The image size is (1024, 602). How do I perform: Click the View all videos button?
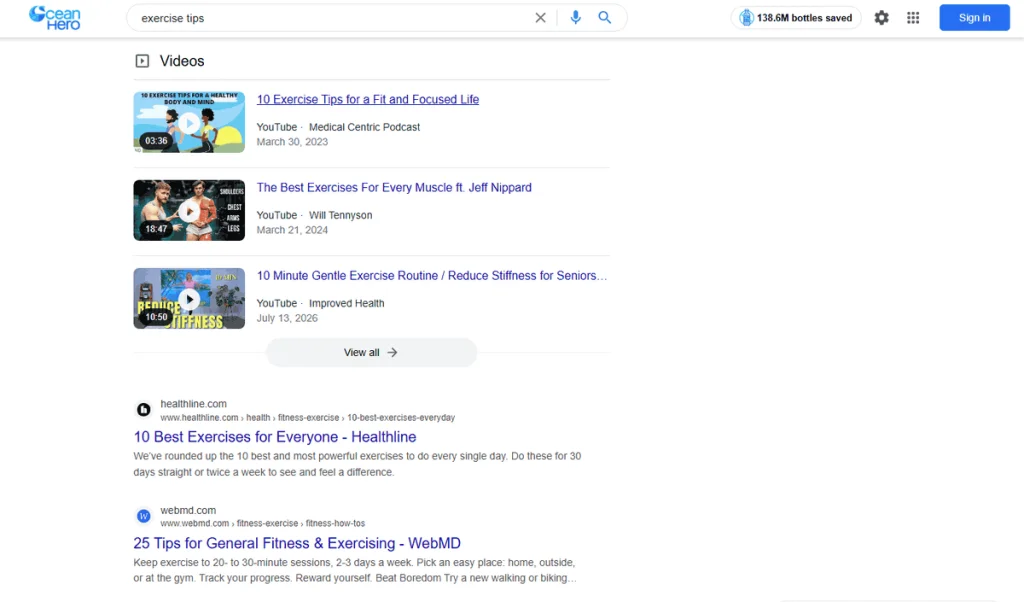click(x=371, y=352)
